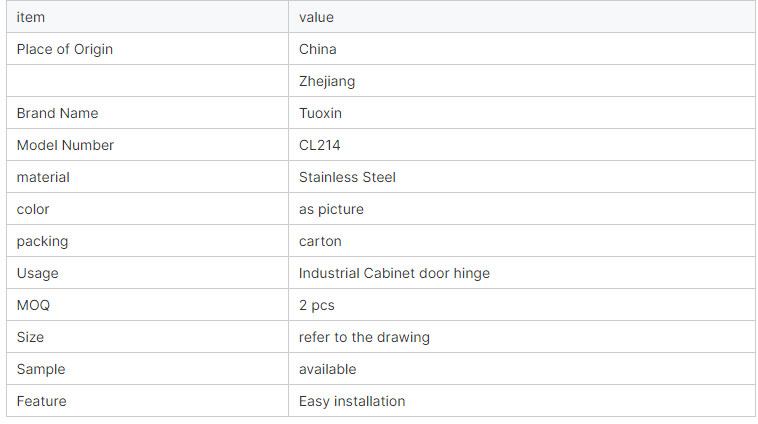Select the 'Stainless Steel' value
The image size is (758, 424).
pos(347,177)
